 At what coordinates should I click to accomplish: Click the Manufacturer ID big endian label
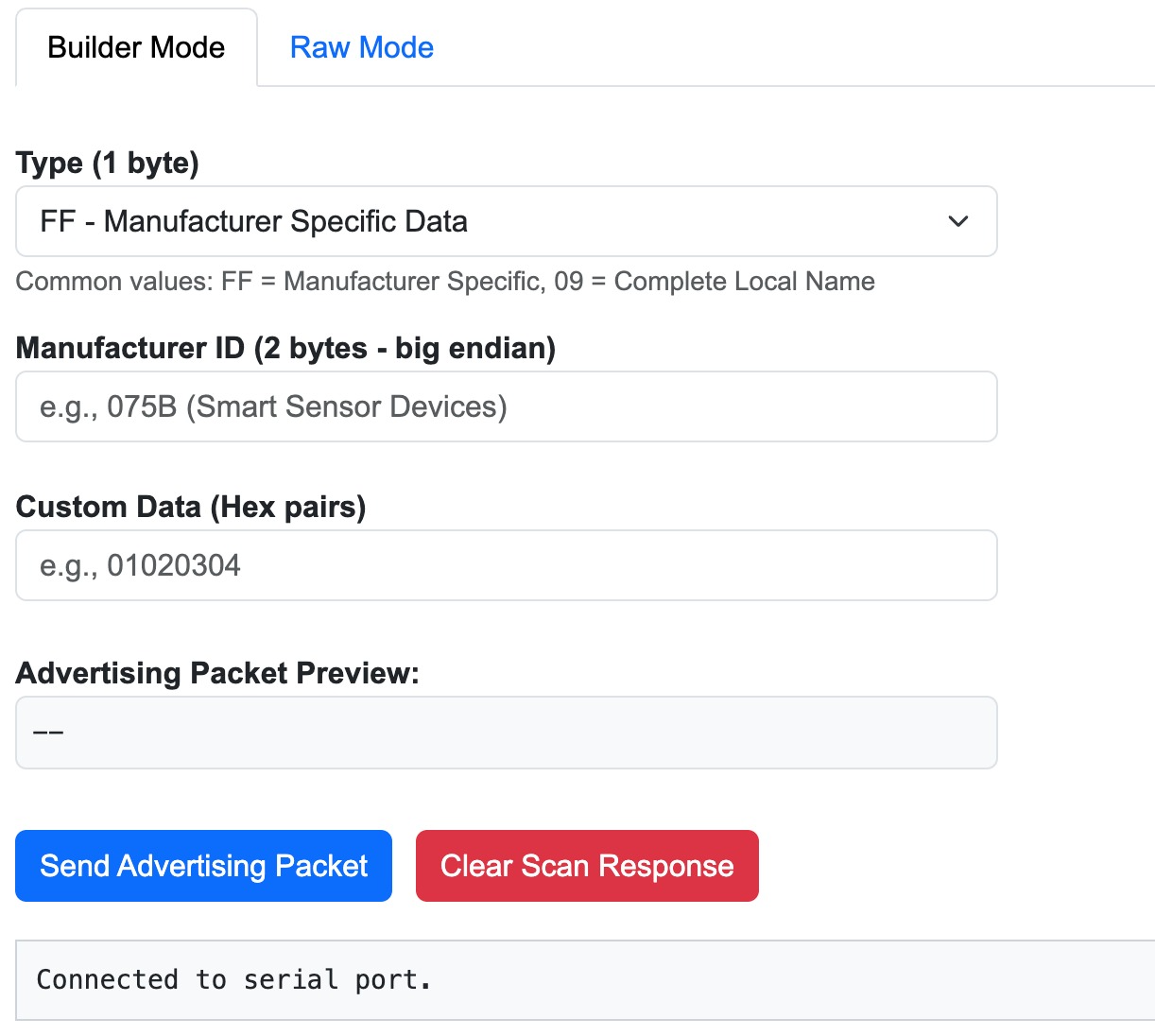point(285,348)
